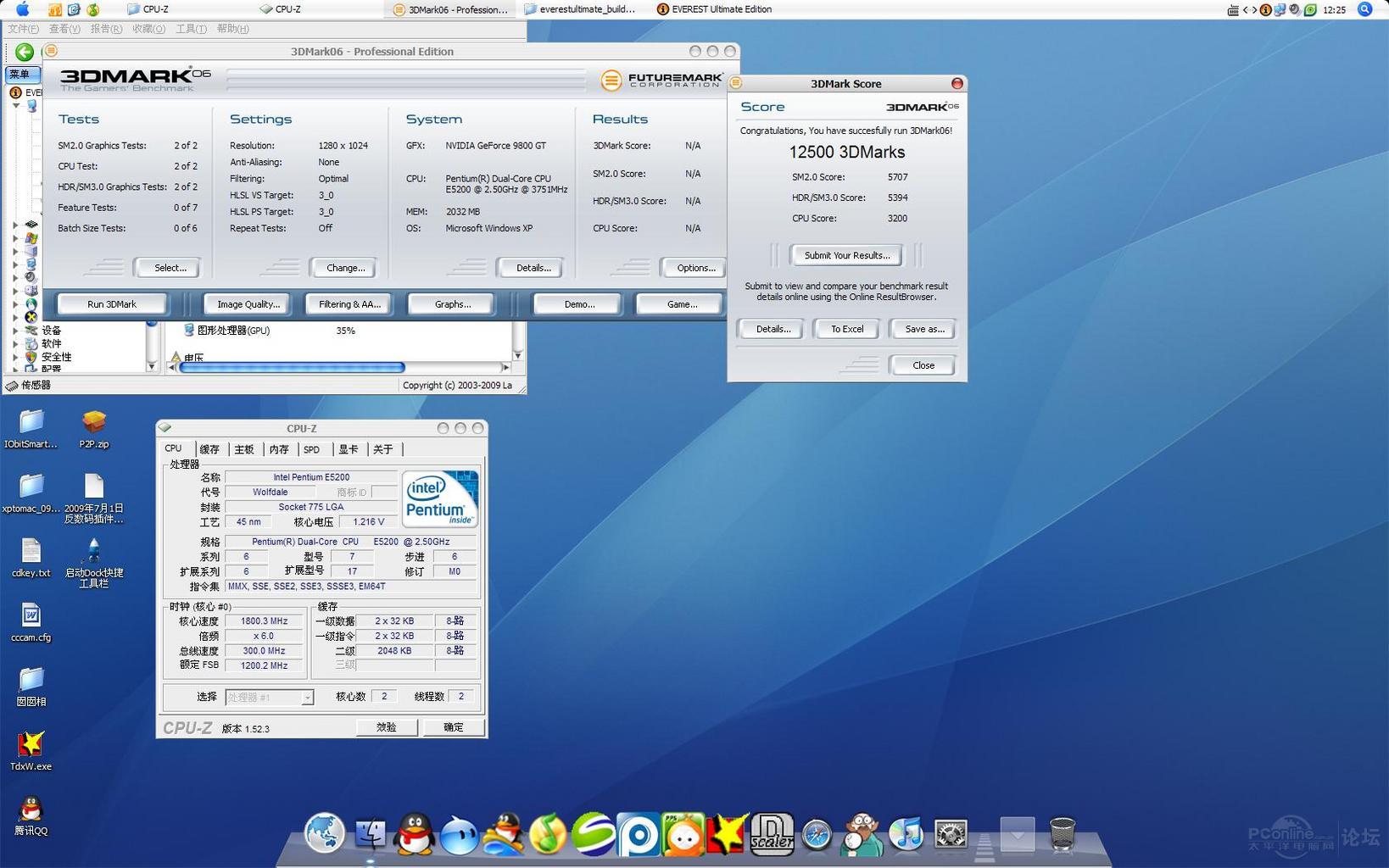Launch the DScaler icon in the dock
The height and width of the screenshot is (868, 1389).
(772, 833)
